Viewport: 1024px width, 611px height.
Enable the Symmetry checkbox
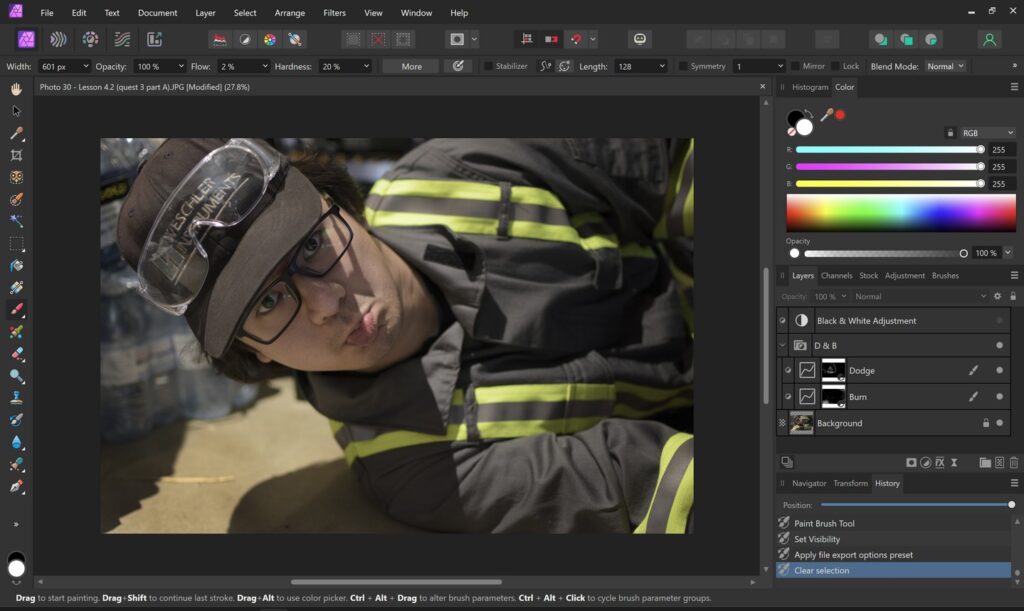(x=683, y=66)
